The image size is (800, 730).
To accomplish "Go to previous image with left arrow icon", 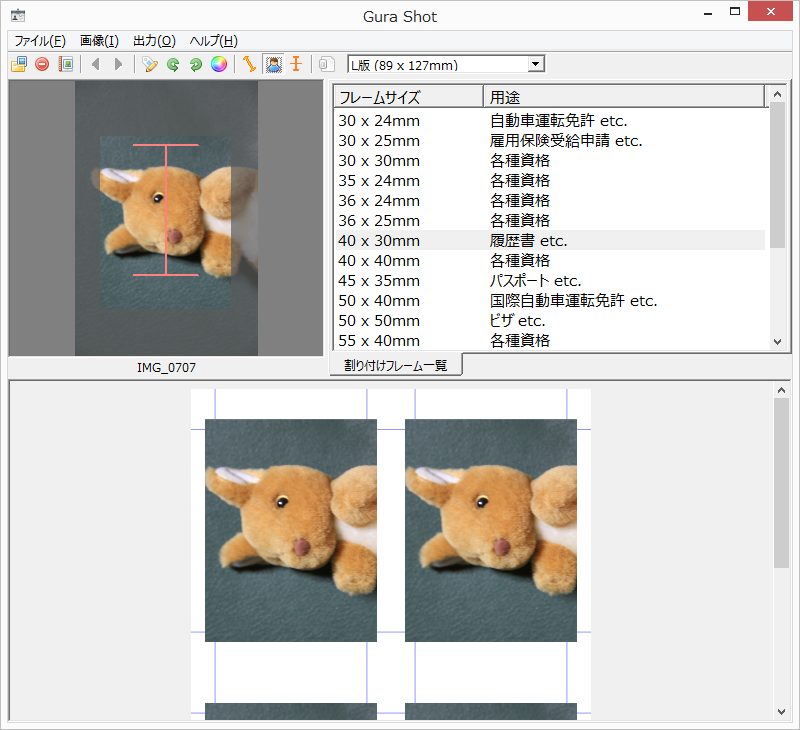I will 95,64.
